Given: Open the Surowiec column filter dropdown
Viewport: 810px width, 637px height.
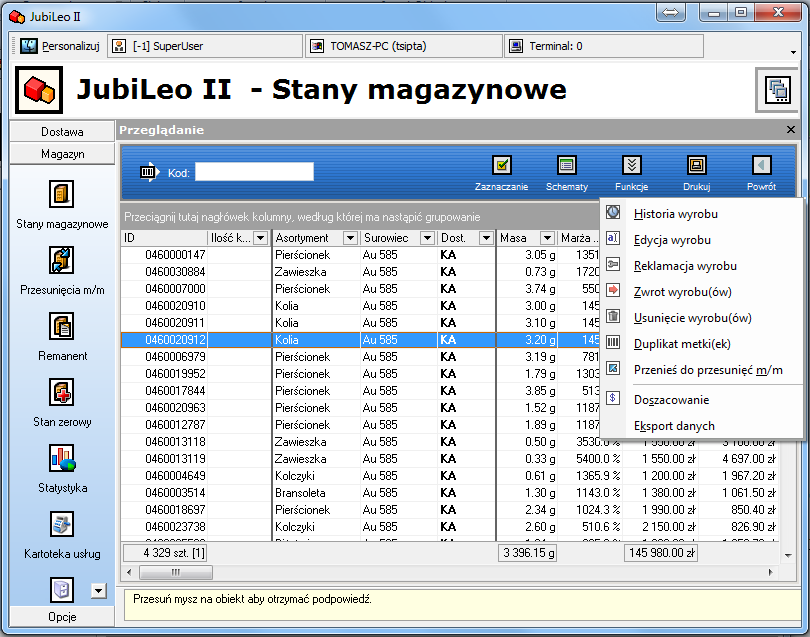Looking at the screenshot, I should (427, 238).
